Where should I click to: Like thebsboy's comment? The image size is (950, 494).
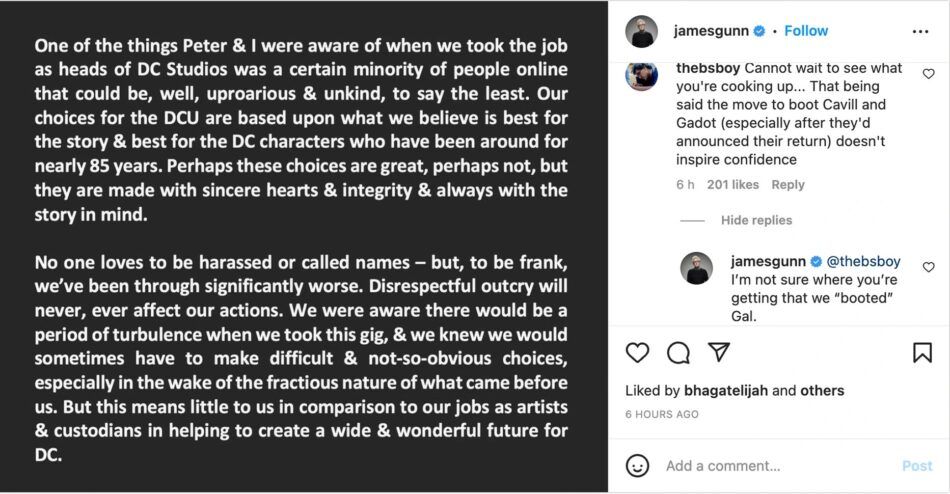pos(928,74)
